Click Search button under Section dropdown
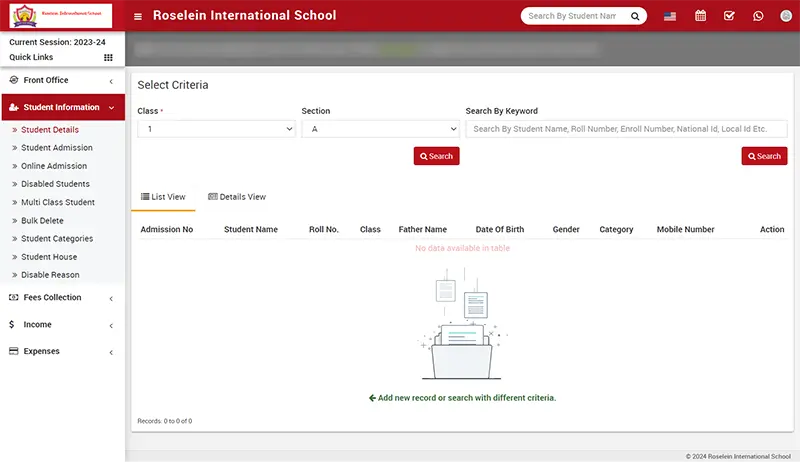 tap(436, 156)
